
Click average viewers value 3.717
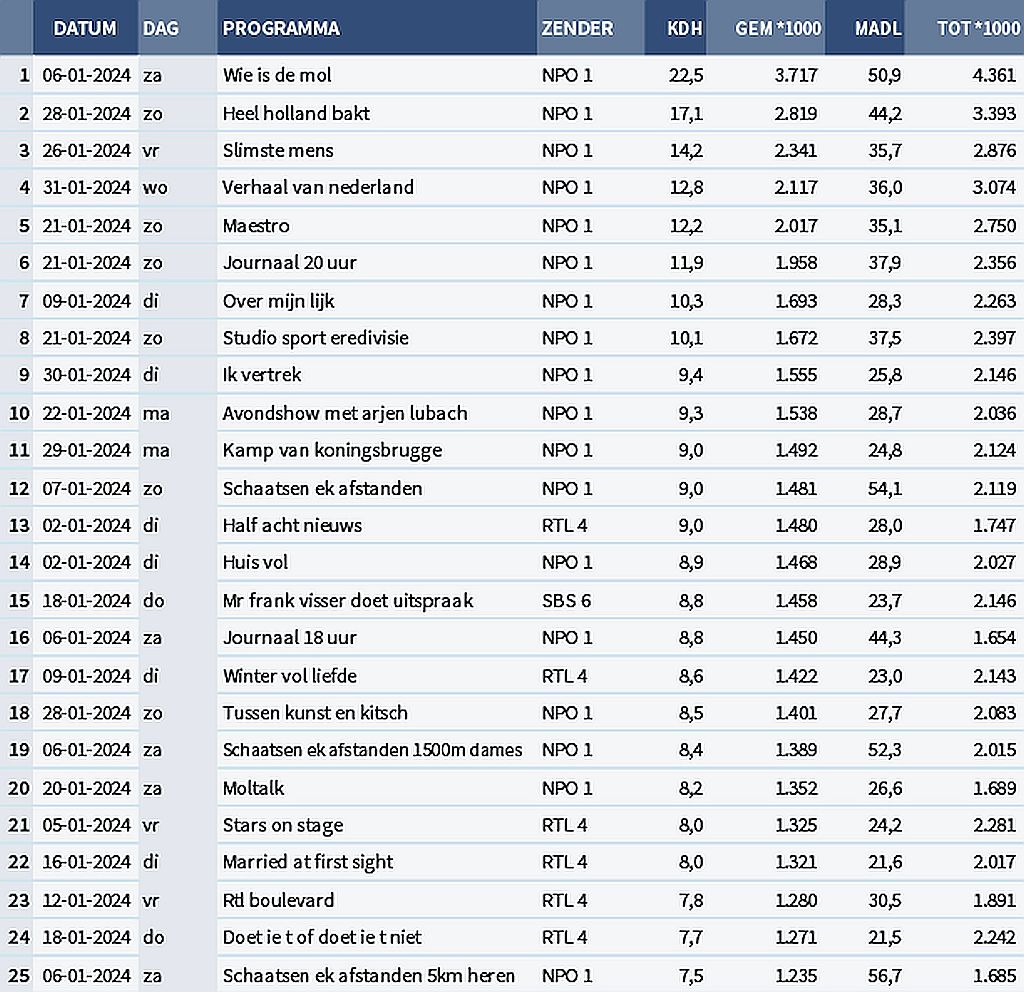pos(796,75)
